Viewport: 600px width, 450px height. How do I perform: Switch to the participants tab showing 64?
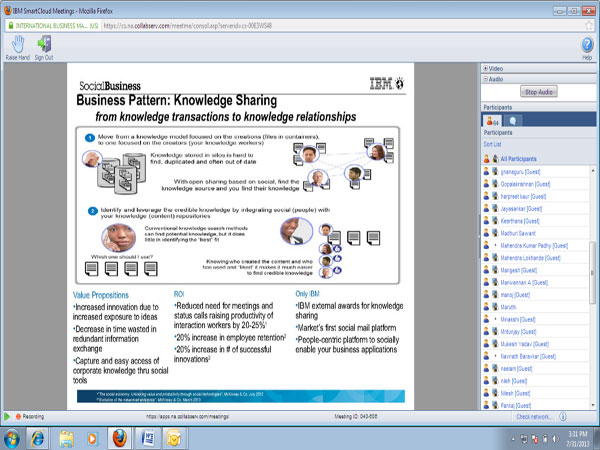(x=492, y=121)
